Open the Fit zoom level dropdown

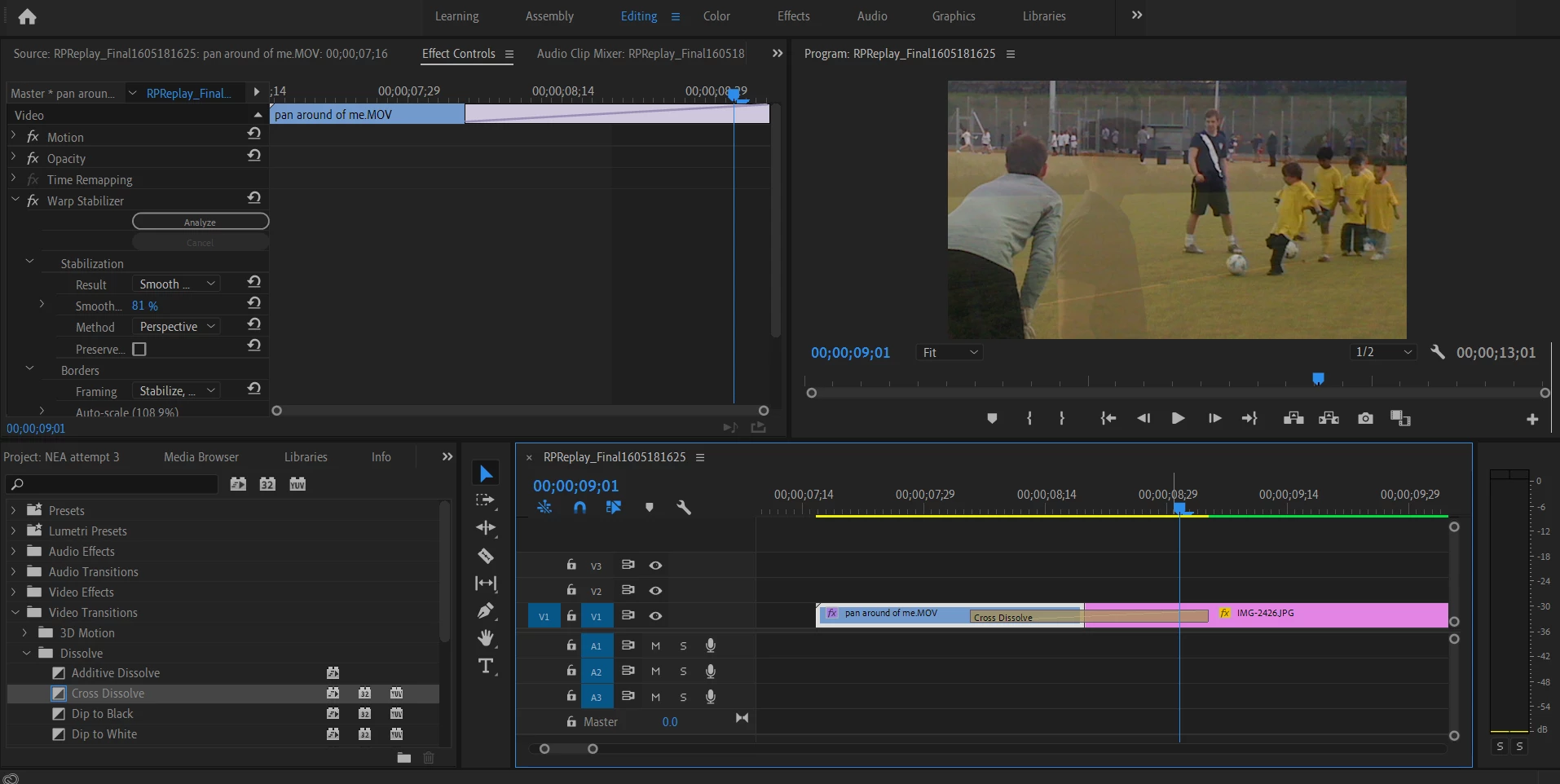click(x=950, y=353)
